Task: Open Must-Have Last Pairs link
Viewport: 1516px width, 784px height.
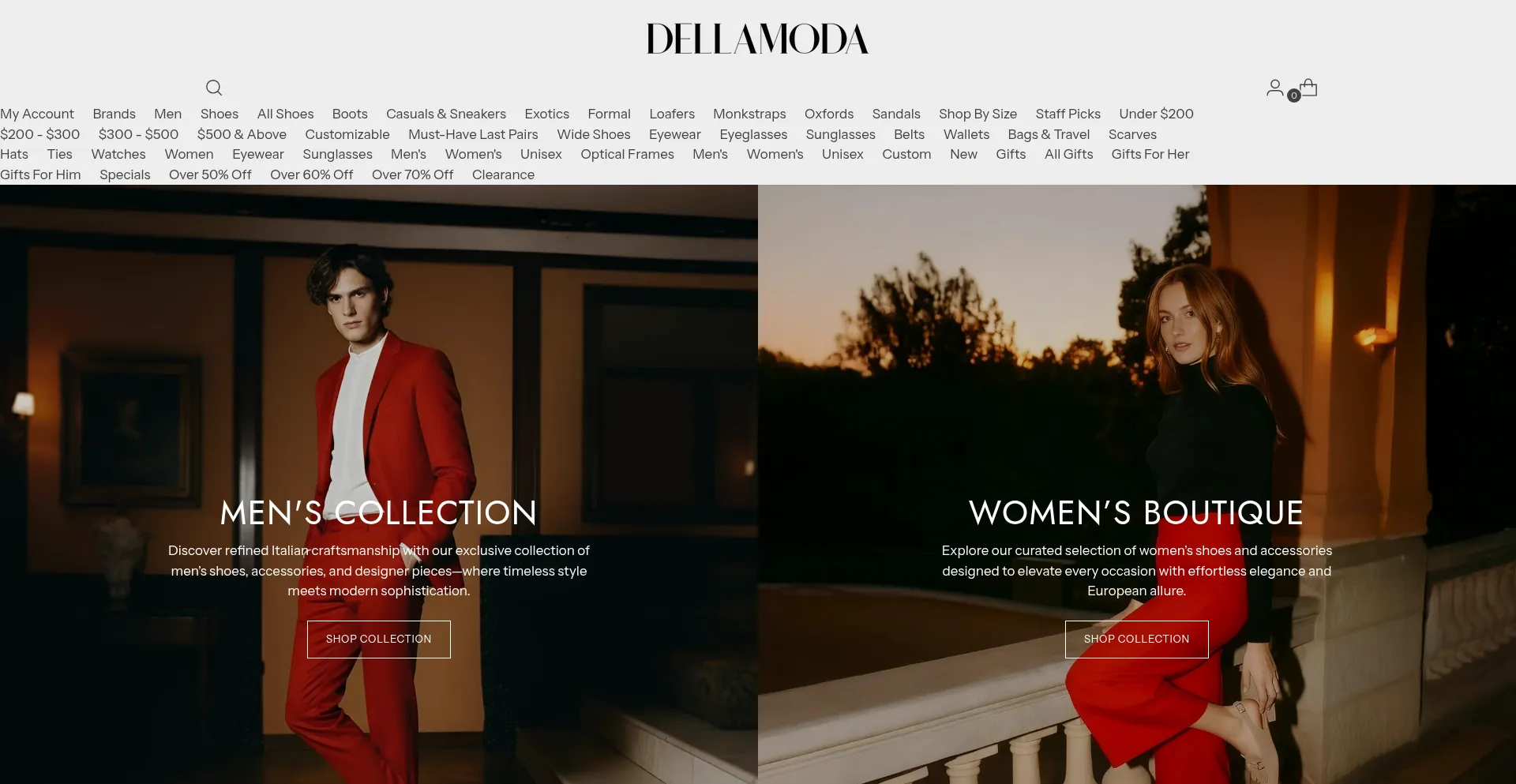Action: pyautogui.click(x=473, y=134)
